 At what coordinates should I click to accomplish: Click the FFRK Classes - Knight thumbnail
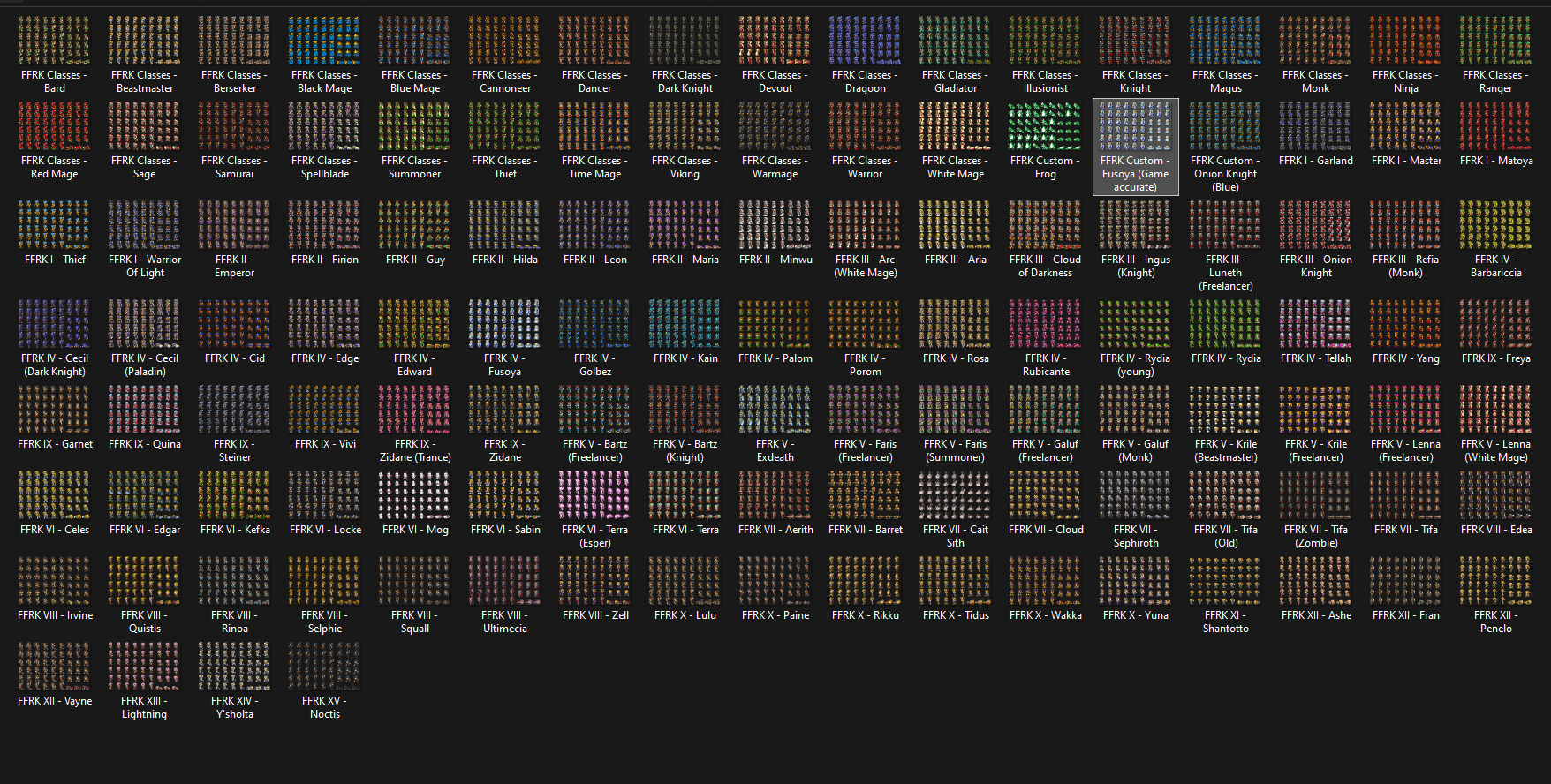(1136, 41)
